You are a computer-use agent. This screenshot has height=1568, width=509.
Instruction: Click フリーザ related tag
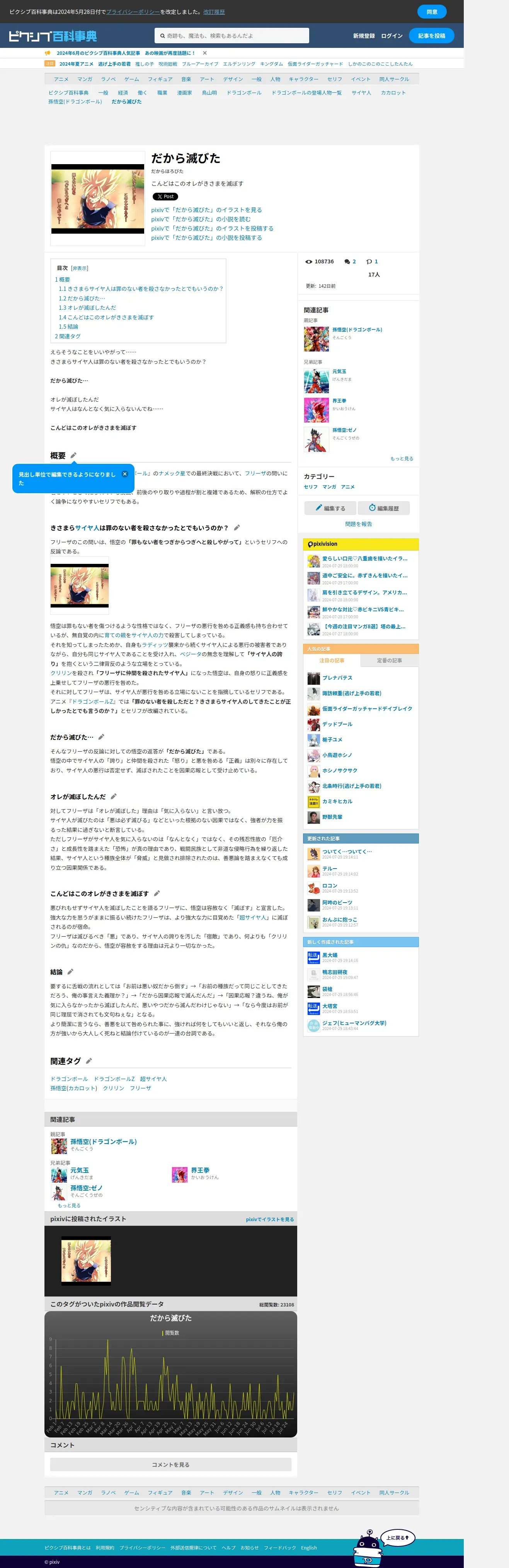140,1088
